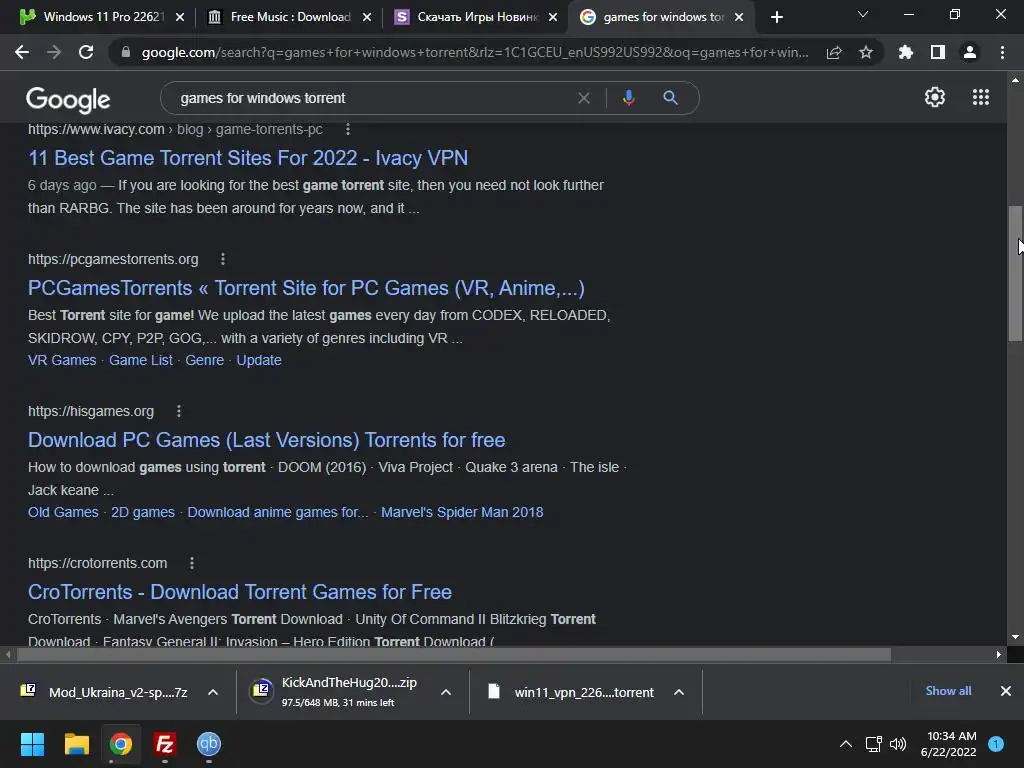This screenshot has width=1024, height=768.
Task: Open the Google apps grid
Action: tap(981, 97)
